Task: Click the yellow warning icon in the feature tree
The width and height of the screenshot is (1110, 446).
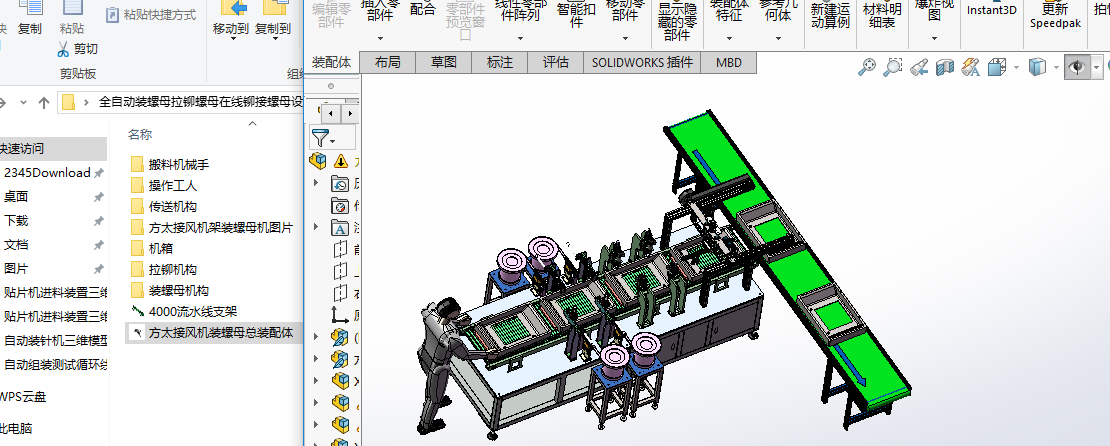Action: 341,161
